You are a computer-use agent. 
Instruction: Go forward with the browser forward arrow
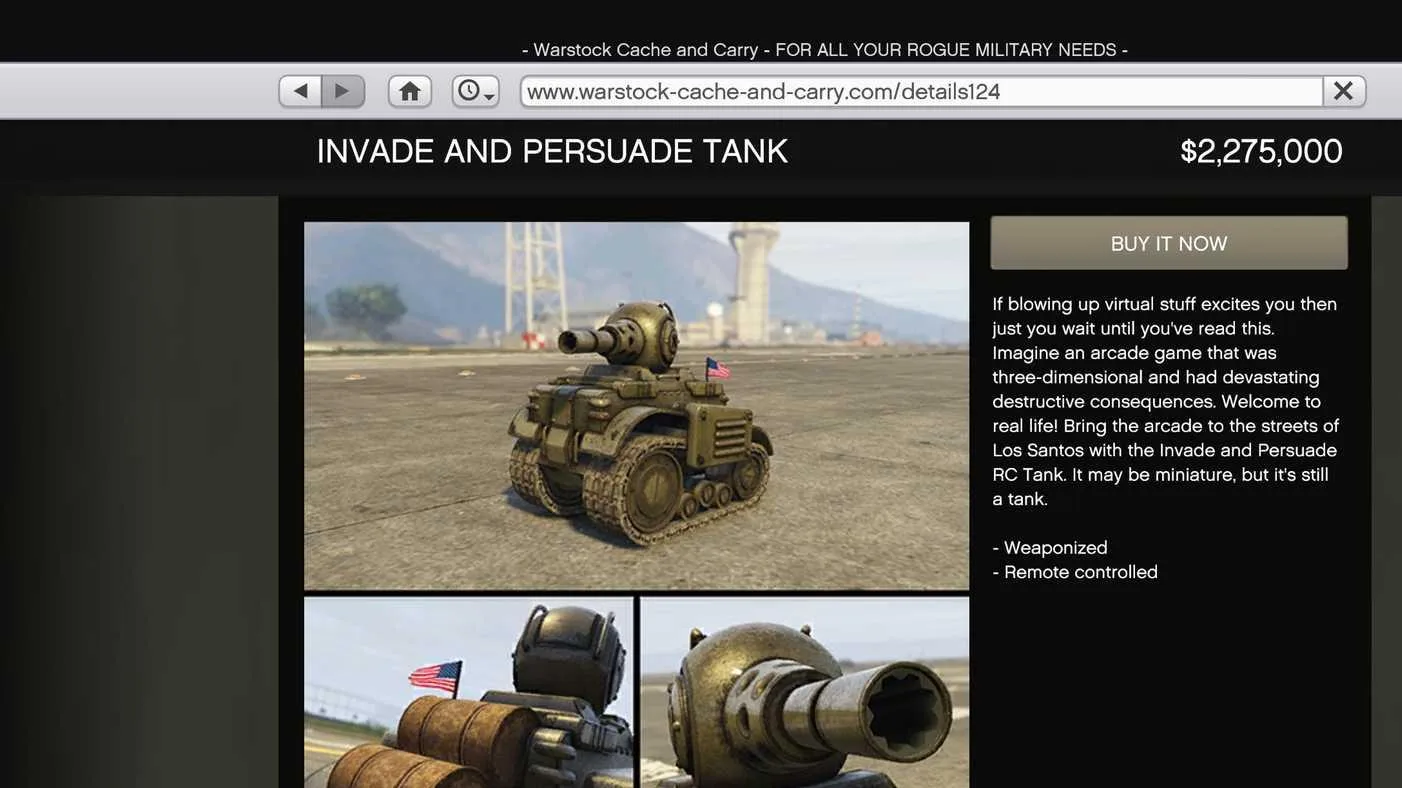[x=343, y=91]
